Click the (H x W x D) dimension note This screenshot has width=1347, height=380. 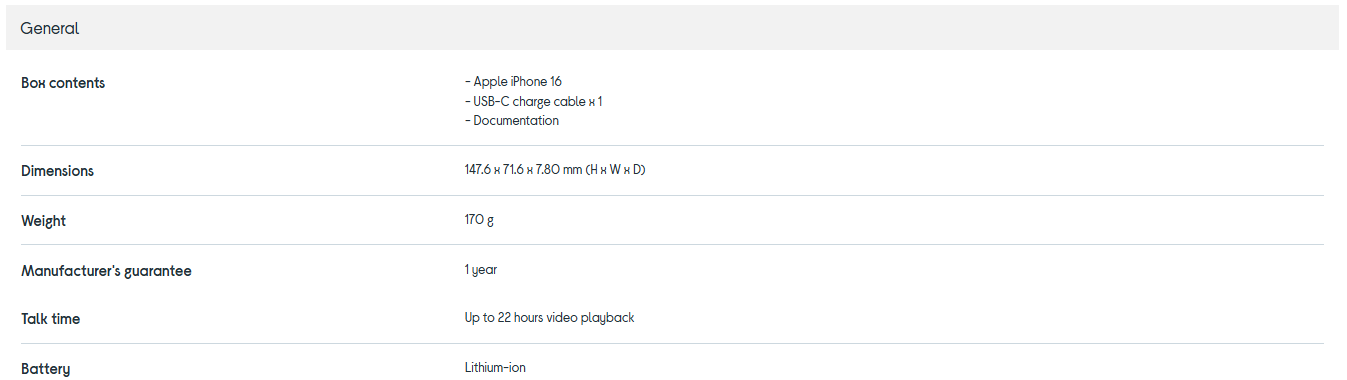click(x=615, y=169)
